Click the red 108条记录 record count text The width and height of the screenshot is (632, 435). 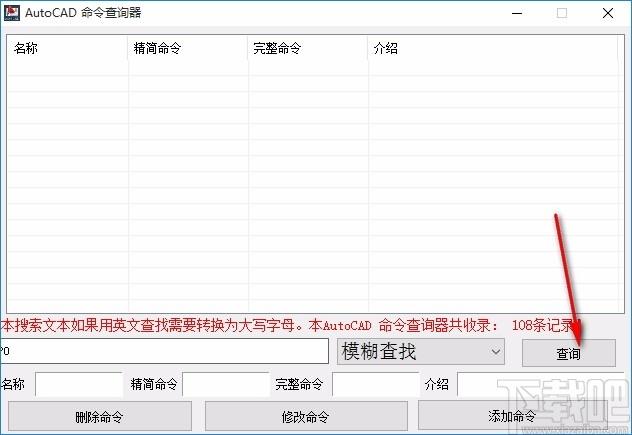[x=543, y=325]
